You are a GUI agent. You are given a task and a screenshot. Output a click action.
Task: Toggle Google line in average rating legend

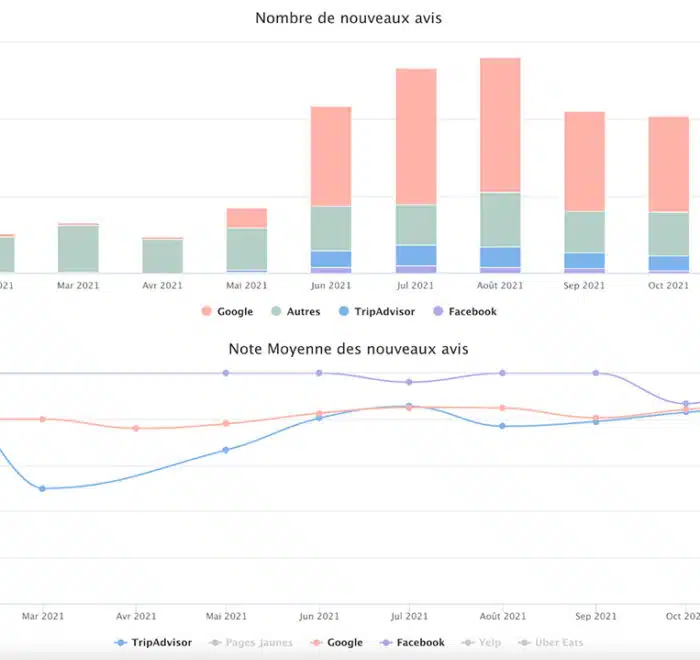click(335, 642)
